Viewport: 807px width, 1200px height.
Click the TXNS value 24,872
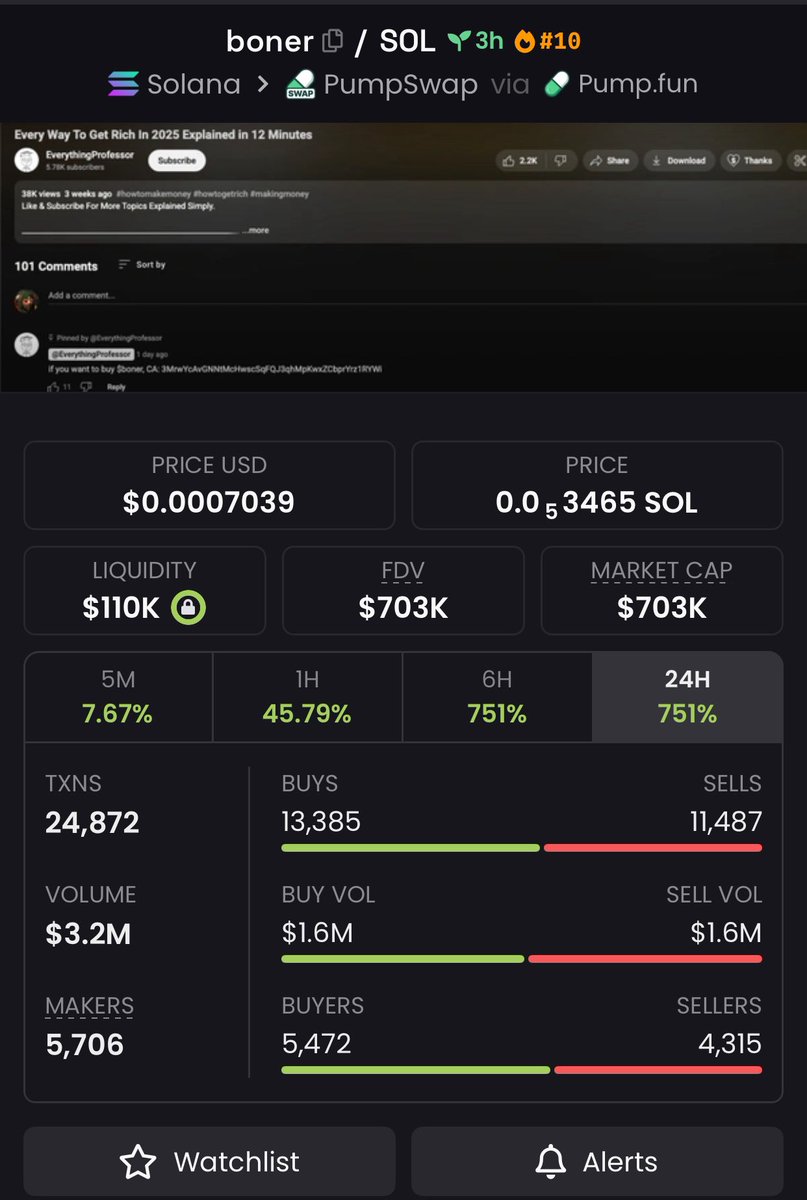tap(92, 823)
